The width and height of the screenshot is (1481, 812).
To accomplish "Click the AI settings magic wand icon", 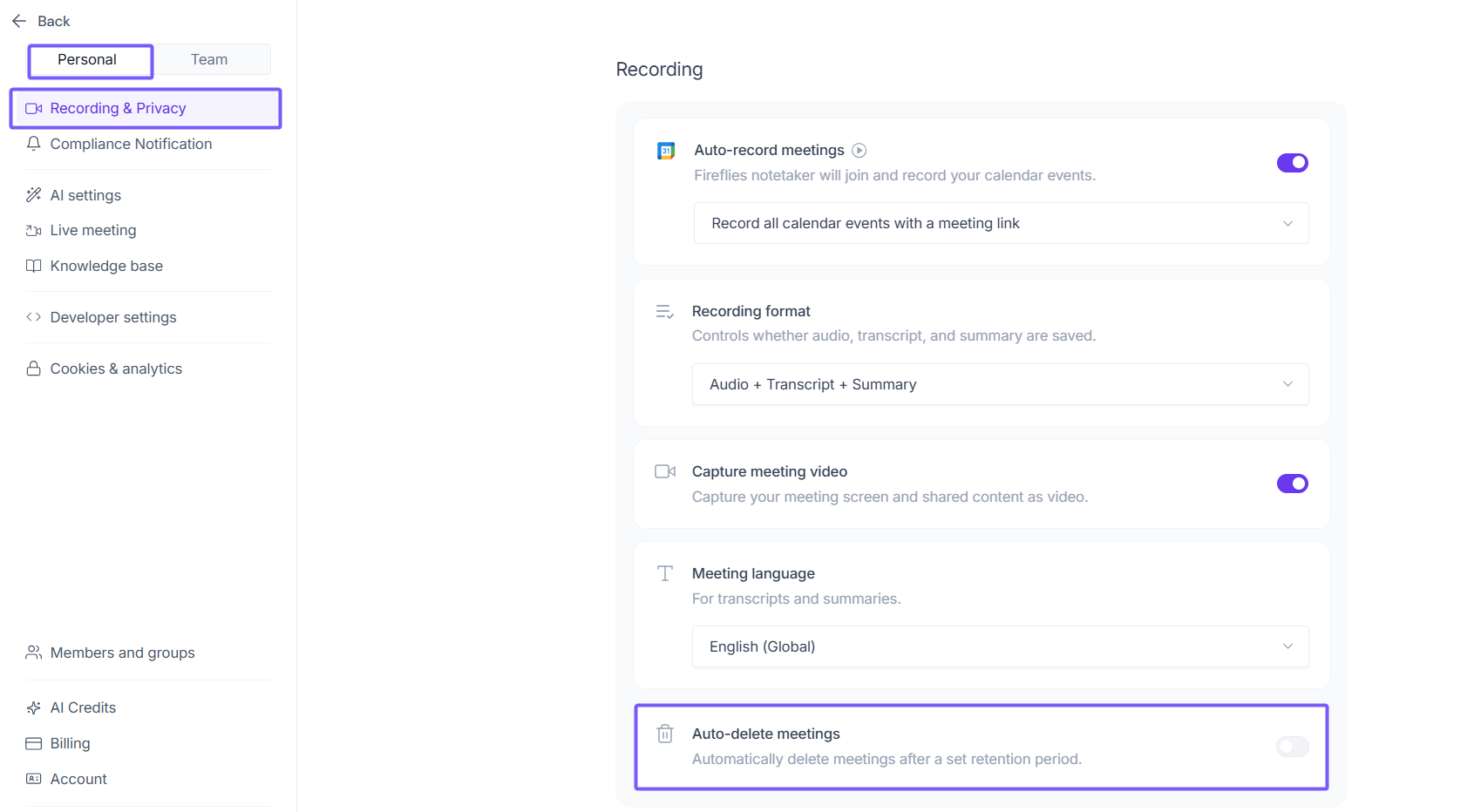I will pyautogui.click(x=34, y=195).
